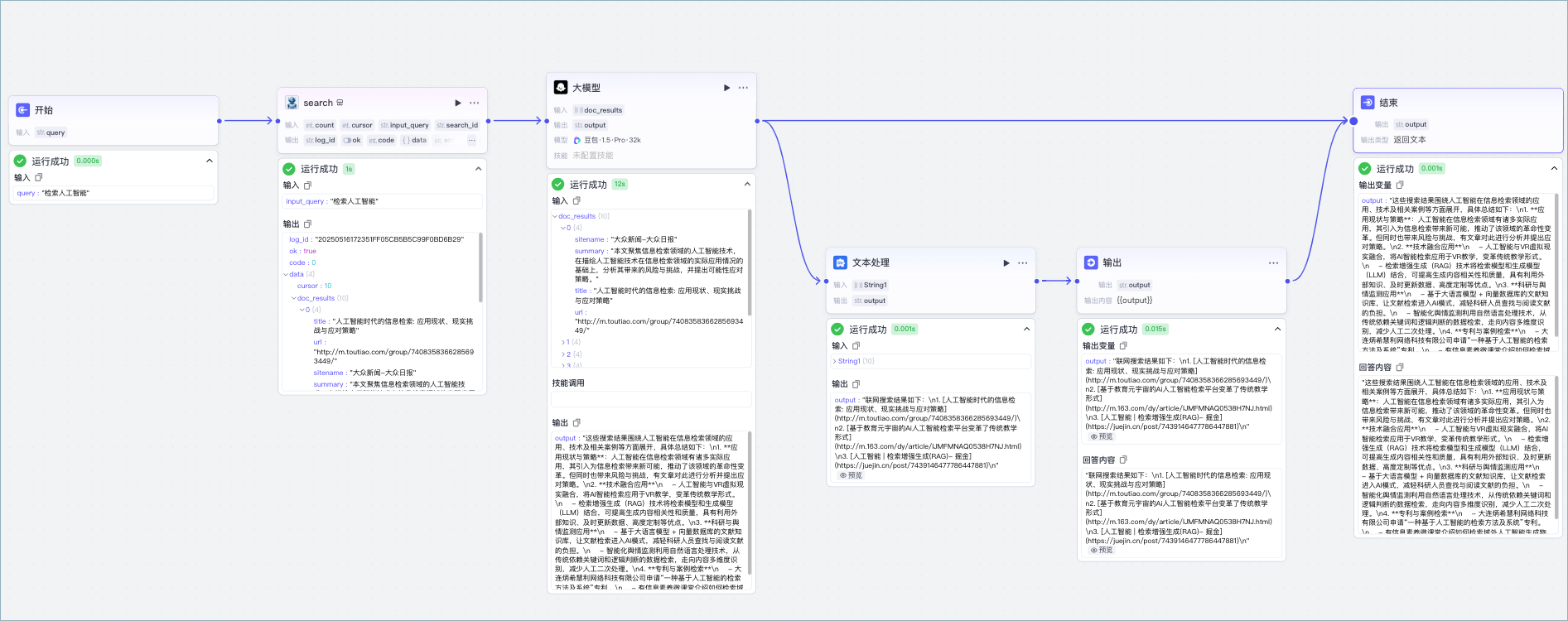Screen dimensions: 1568x621
Task: Copy the 结束 node 输出变量 result
Action: point(1400,185)
